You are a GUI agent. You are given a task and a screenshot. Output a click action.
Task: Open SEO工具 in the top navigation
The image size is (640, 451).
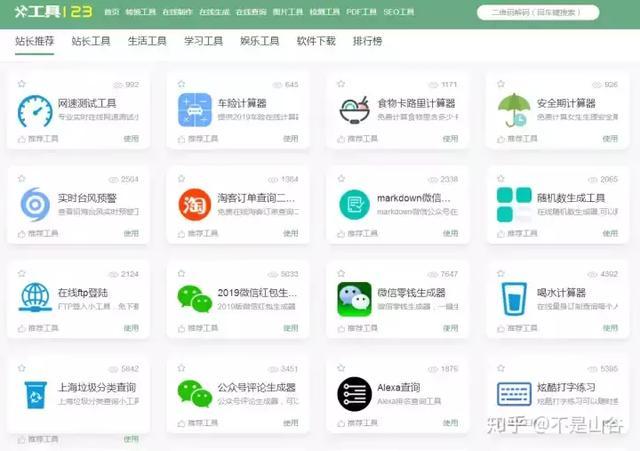coord(398,12)
